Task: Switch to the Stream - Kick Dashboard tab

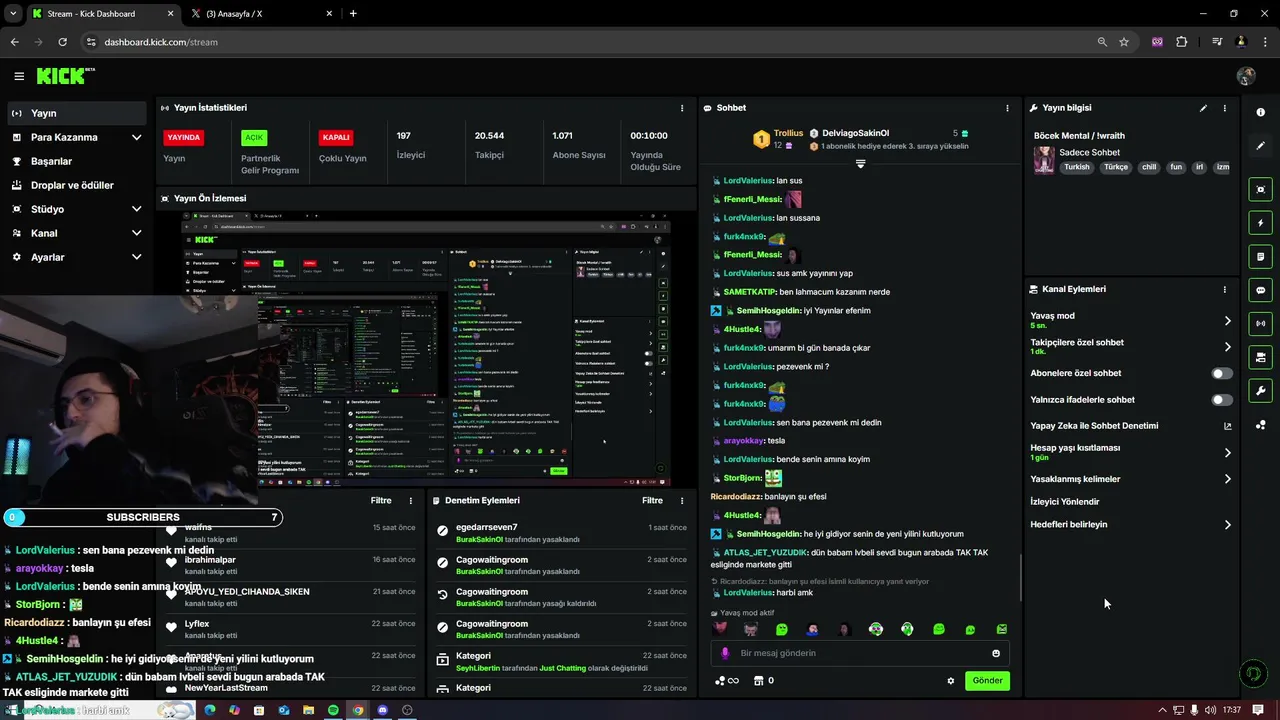Action: coord(102,14)
